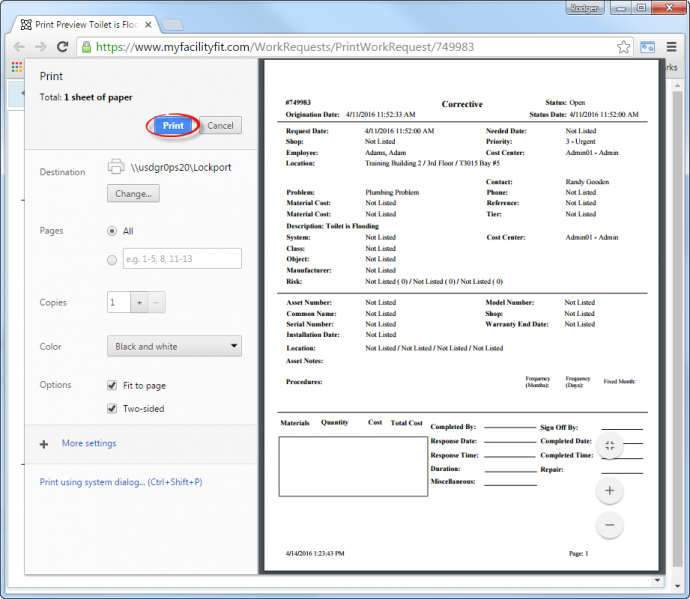Image resolution: width=690 pixels, height=599 pixels.
Task: Cancel the print dialog
Action: pyautogui.click(x=220, y=126)
